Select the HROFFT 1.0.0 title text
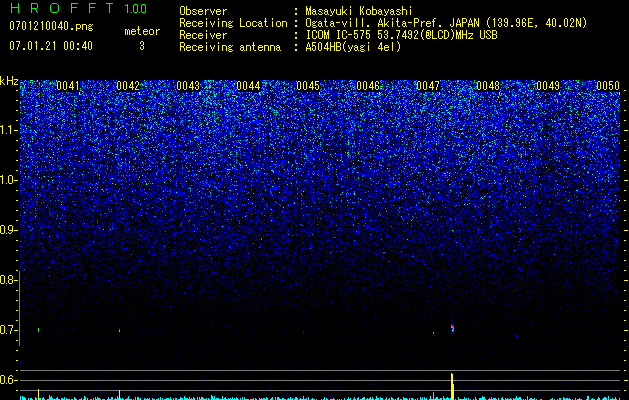The height and width of the screenshot is (400, 629). point(78,8)
